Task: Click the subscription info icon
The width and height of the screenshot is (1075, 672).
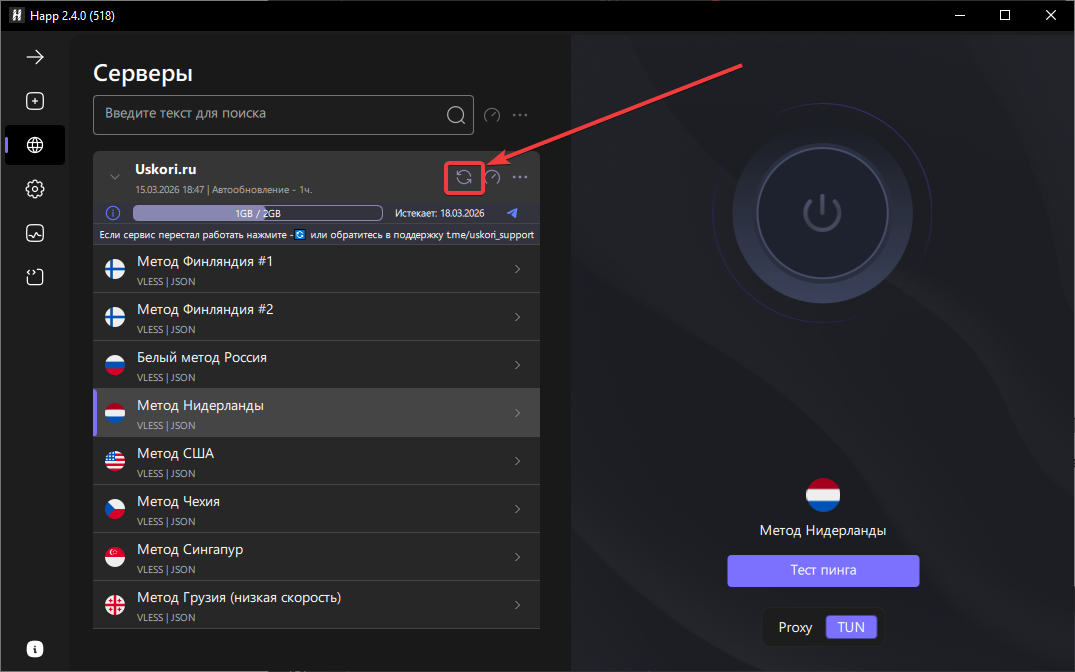Action: point(113,213)
